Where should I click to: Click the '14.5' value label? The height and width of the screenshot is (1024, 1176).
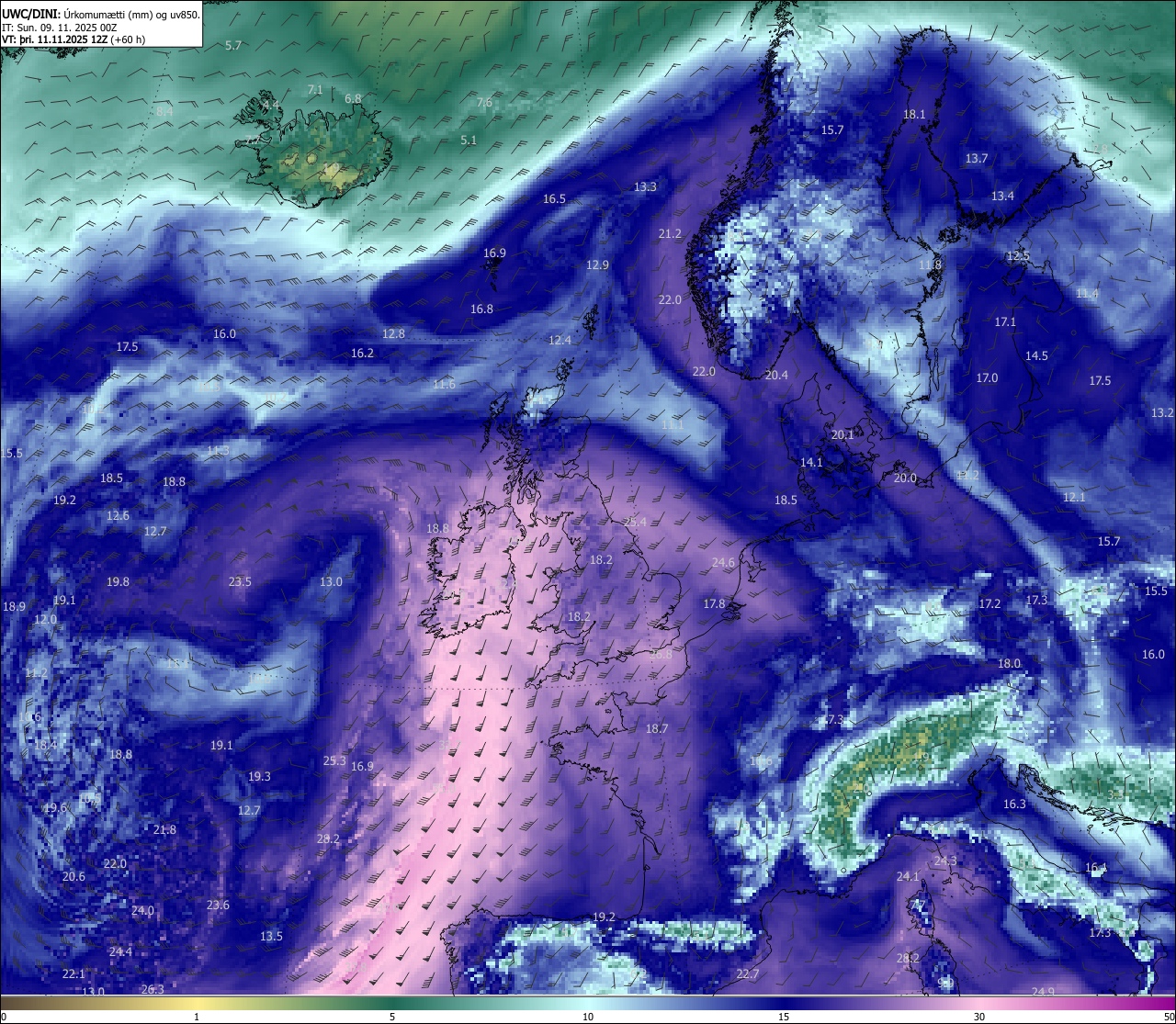click(1036, 356)
